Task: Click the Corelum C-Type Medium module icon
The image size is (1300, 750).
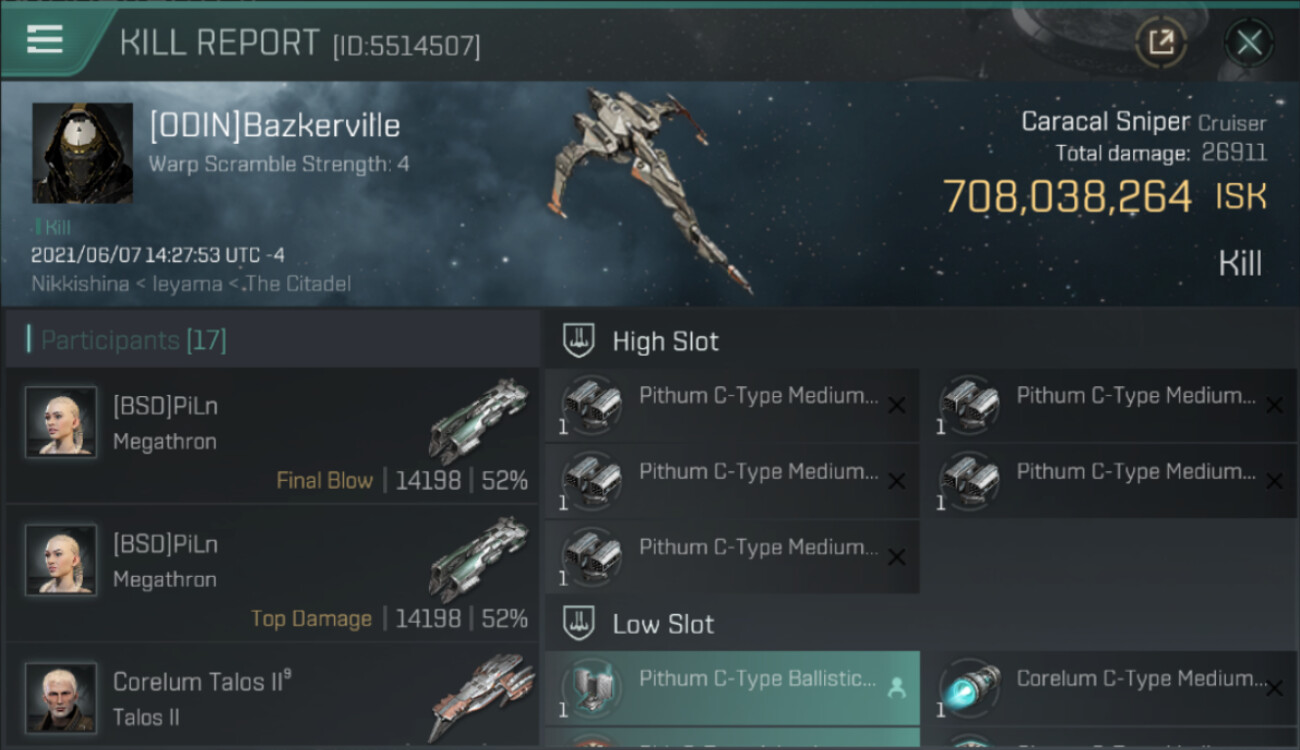Action: (x=968, y=688)
